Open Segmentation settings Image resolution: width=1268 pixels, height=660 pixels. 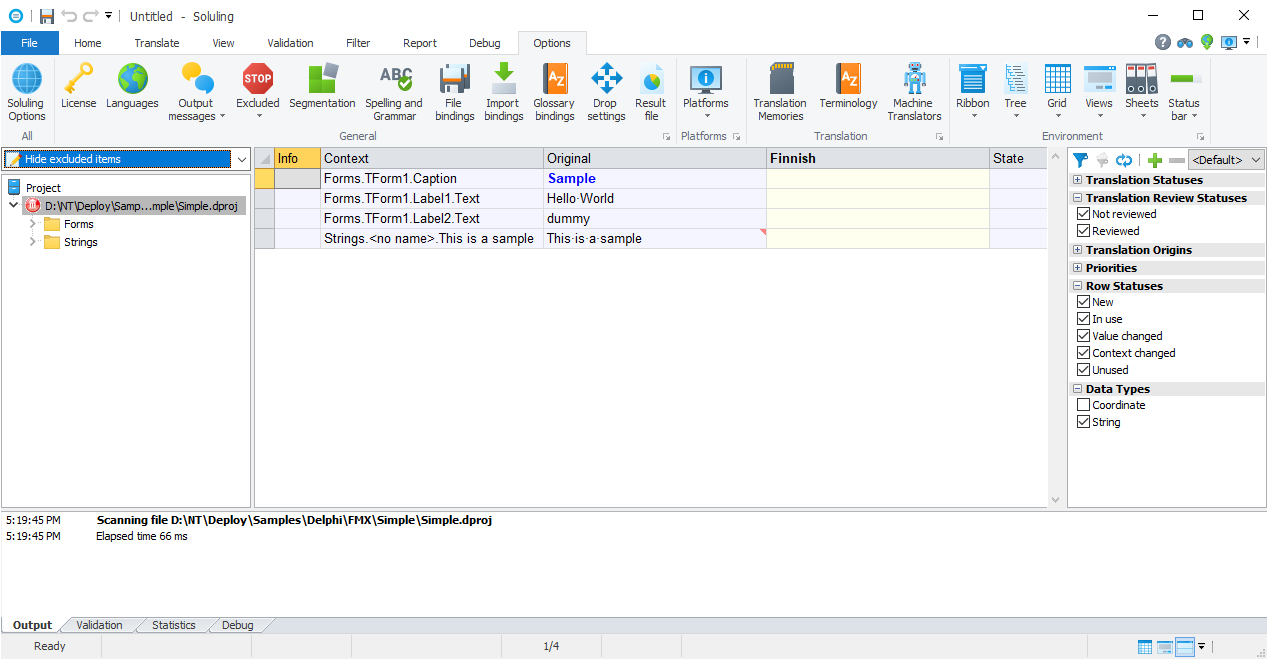pyautogui.click(x=322, y=87)
